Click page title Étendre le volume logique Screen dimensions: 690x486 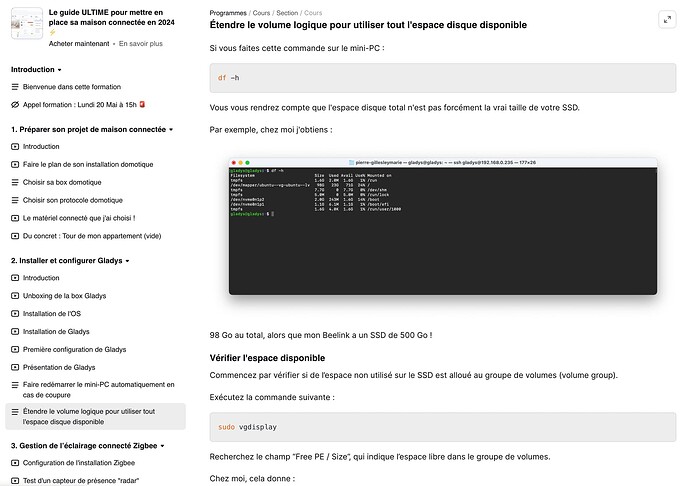368,25
